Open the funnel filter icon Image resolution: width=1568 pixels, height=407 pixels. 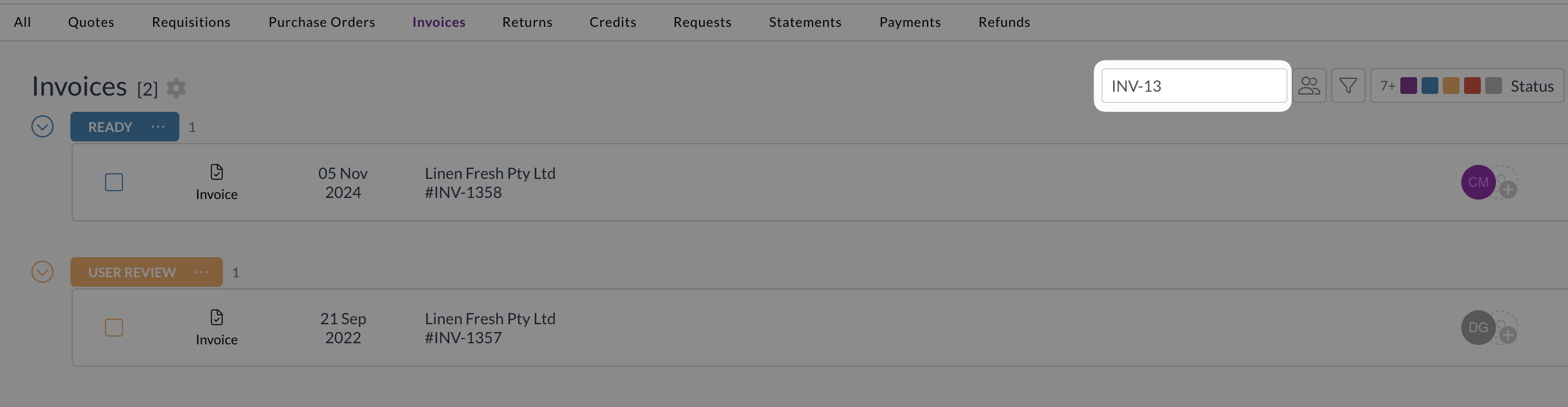tap(1348, 86)
